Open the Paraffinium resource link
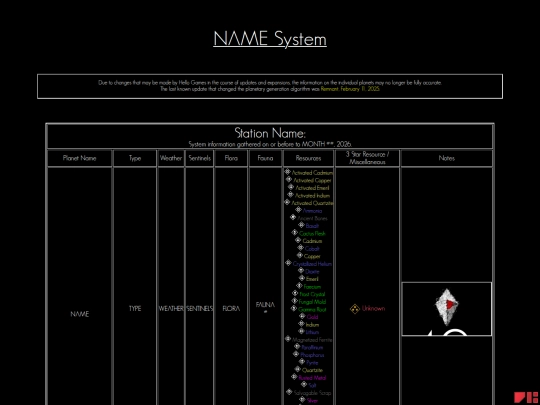This screenshot has height=405, width=540. (312, 347)
